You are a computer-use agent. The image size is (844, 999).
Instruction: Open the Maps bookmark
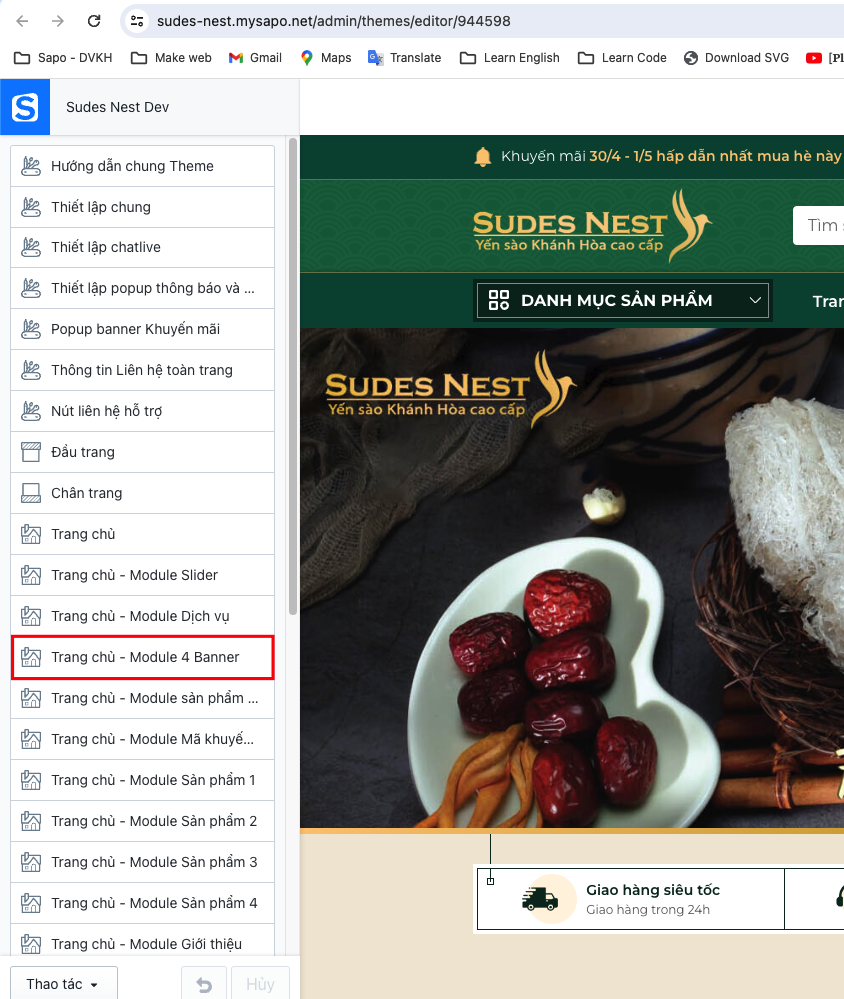click(x=326, y=58)
